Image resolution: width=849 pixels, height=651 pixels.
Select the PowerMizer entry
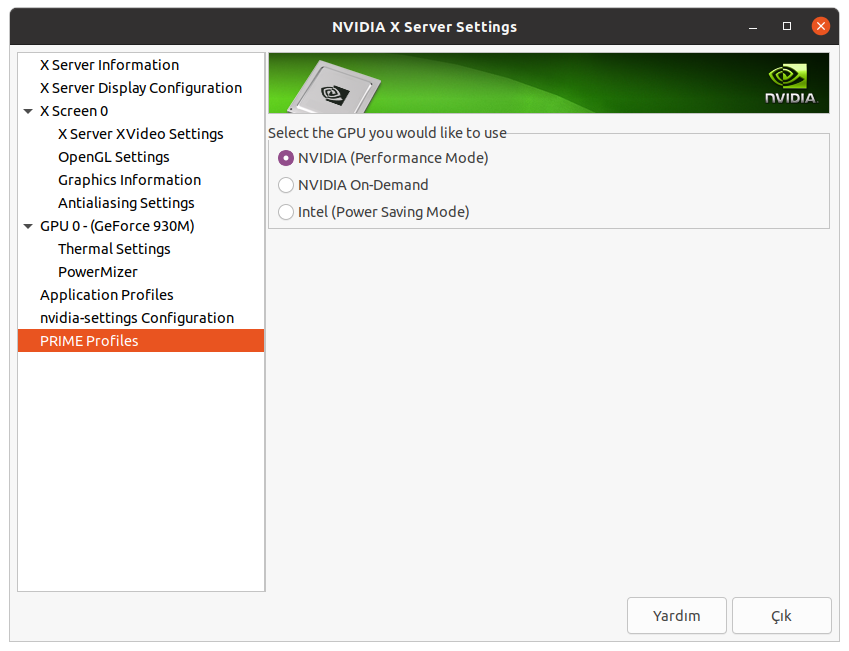[x=97, y=272]
